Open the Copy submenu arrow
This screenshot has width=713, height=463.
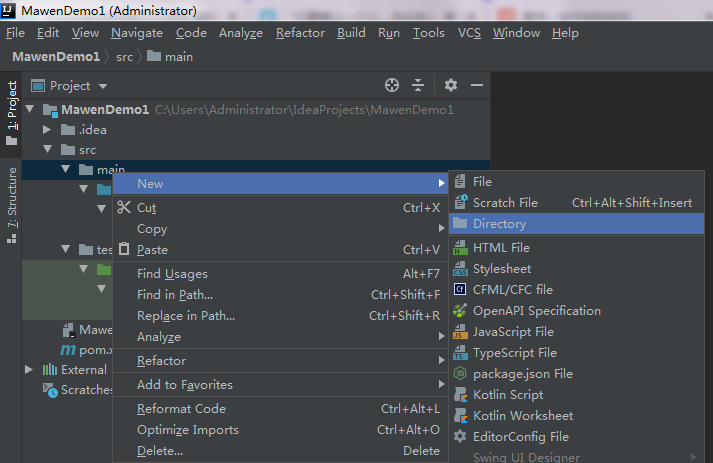[441, 228]
